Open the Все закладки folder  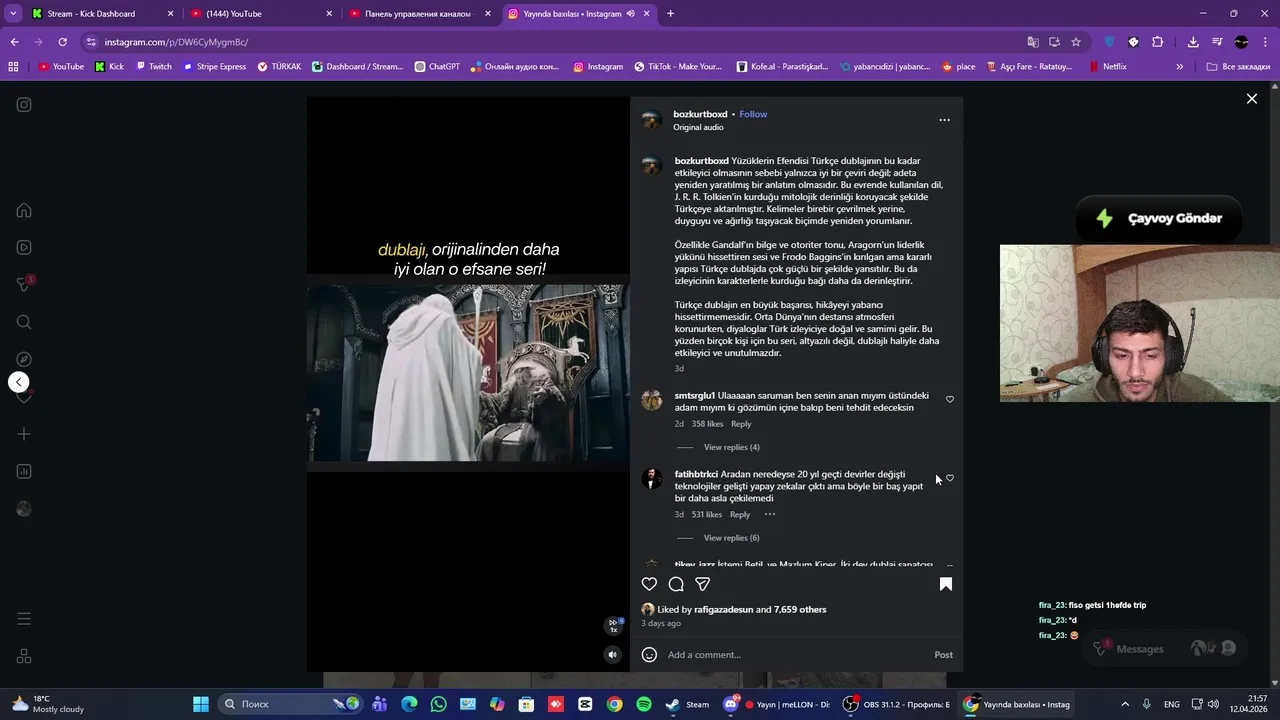[x=1238, y=67]
